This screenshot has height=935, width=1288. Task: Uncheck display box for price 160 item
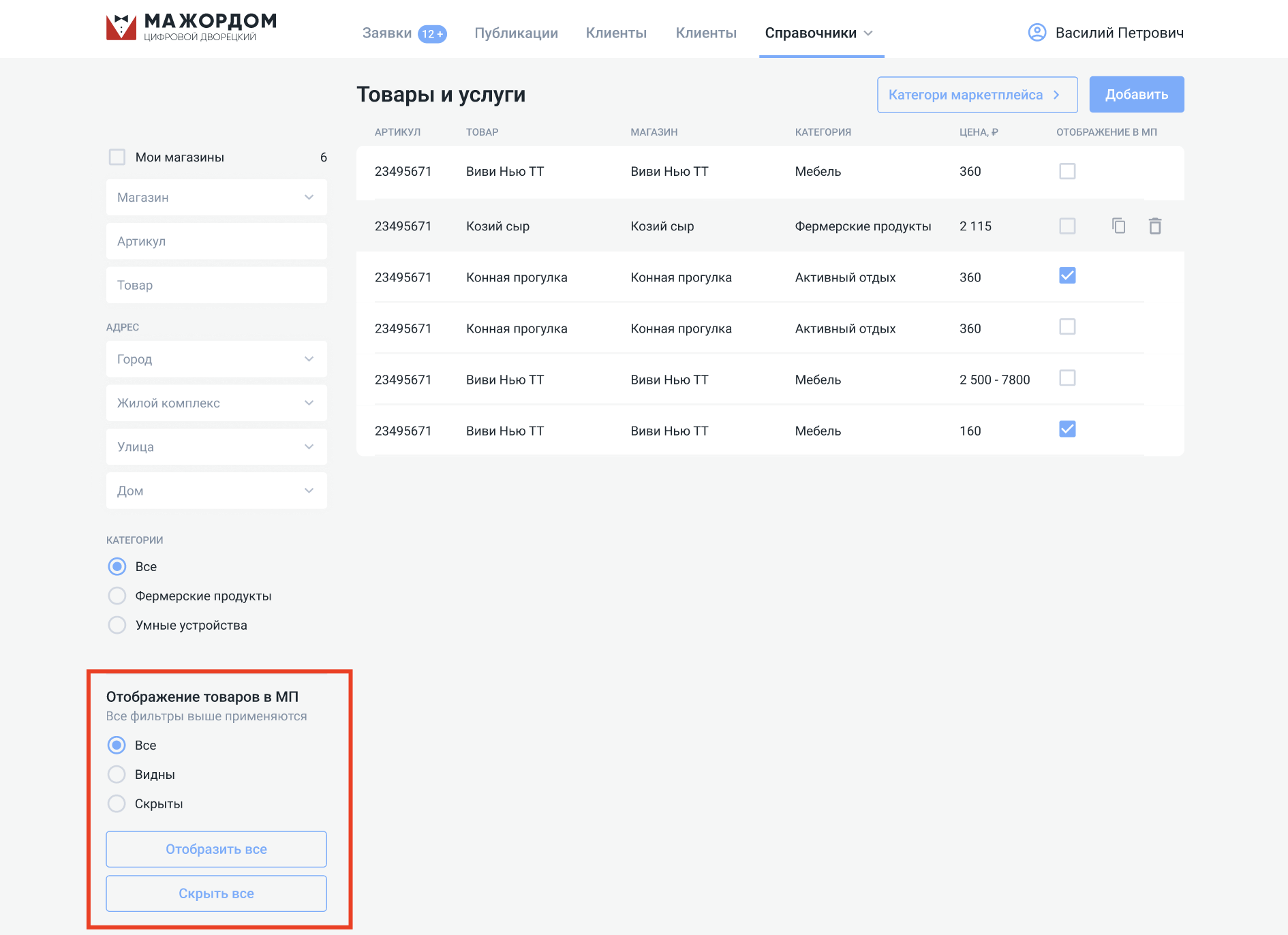(1067, 429)
